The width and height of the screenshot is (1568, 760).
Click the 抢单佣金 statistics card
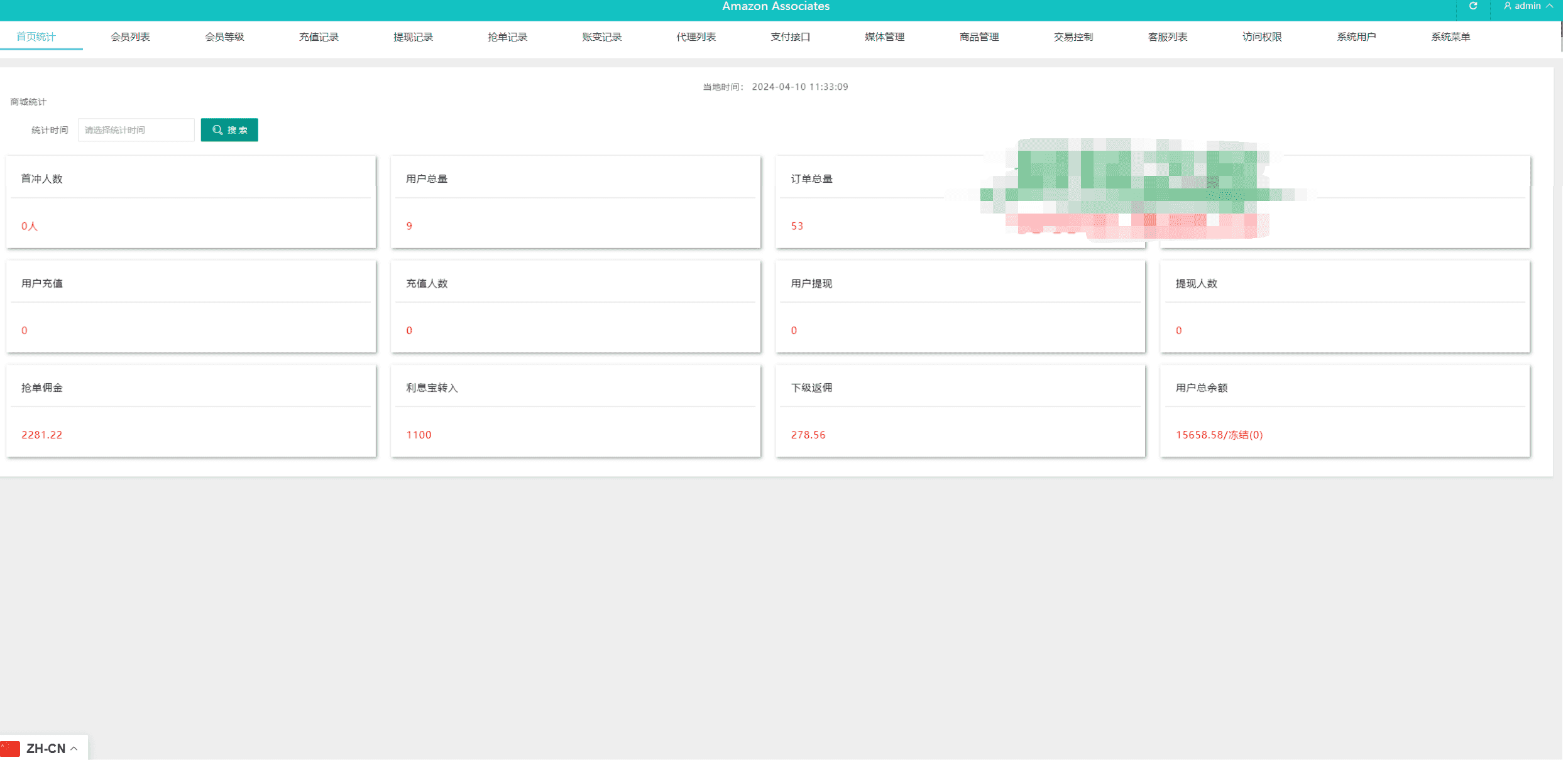click(x=191, y=411)
